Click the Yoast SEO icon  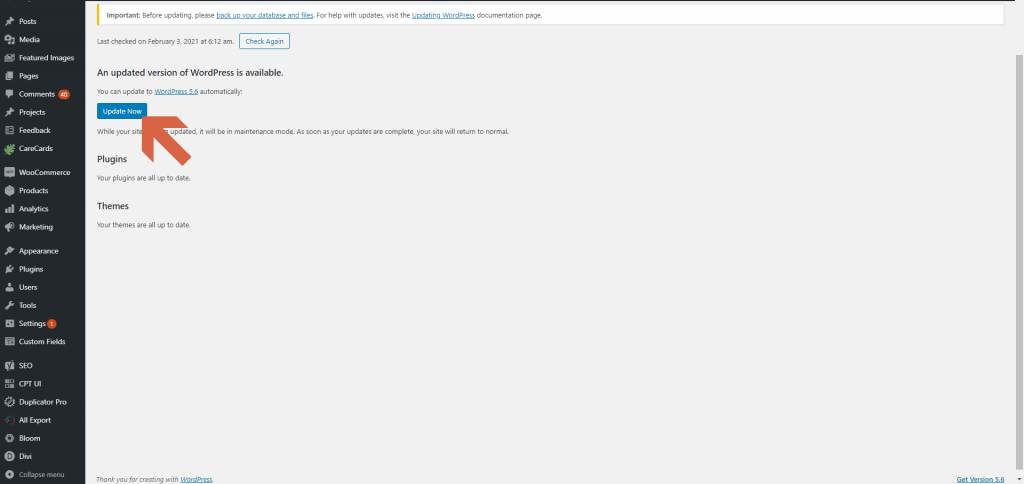point(9,366)
